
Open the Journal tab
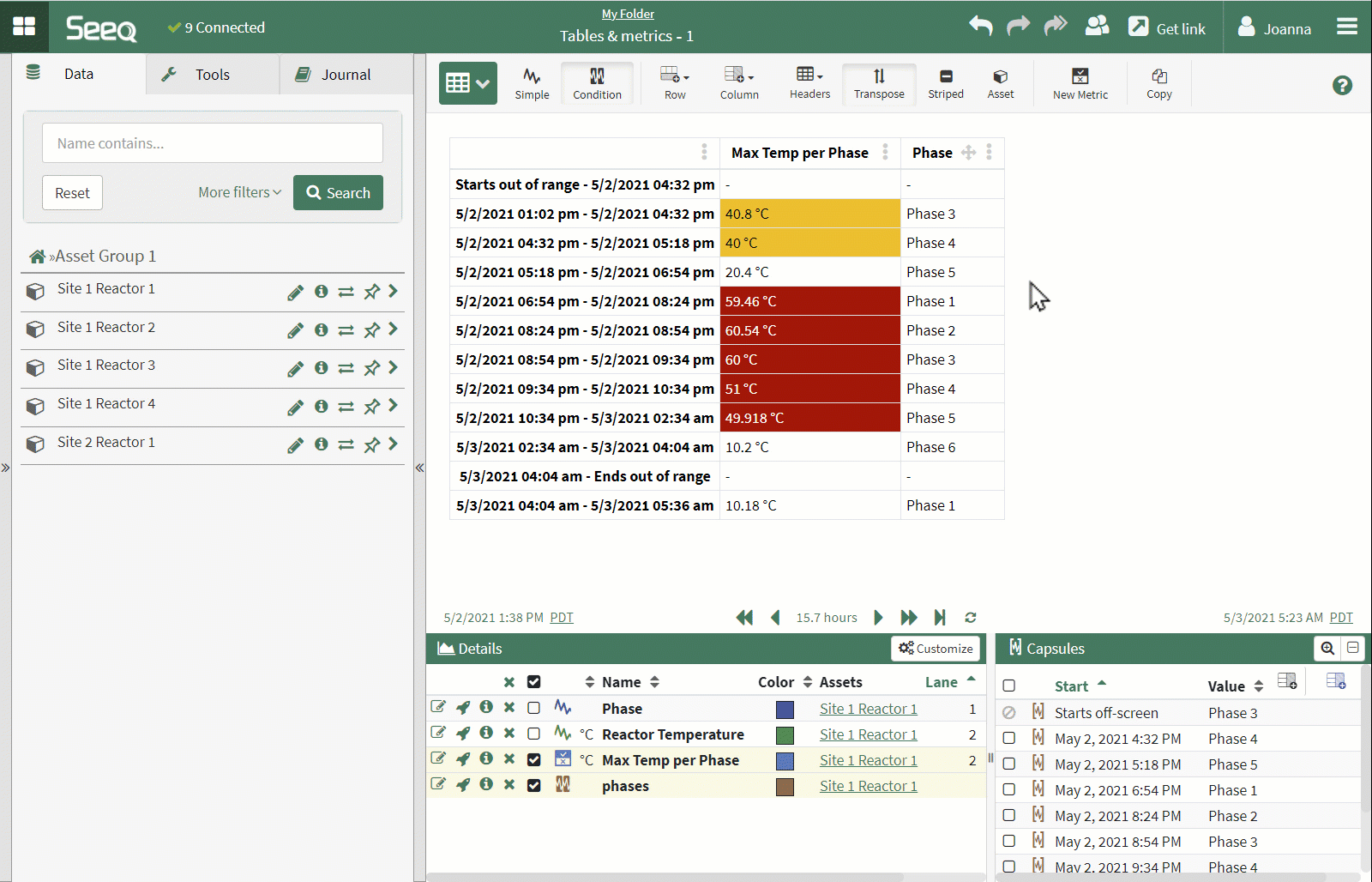[x=346, y=75]
